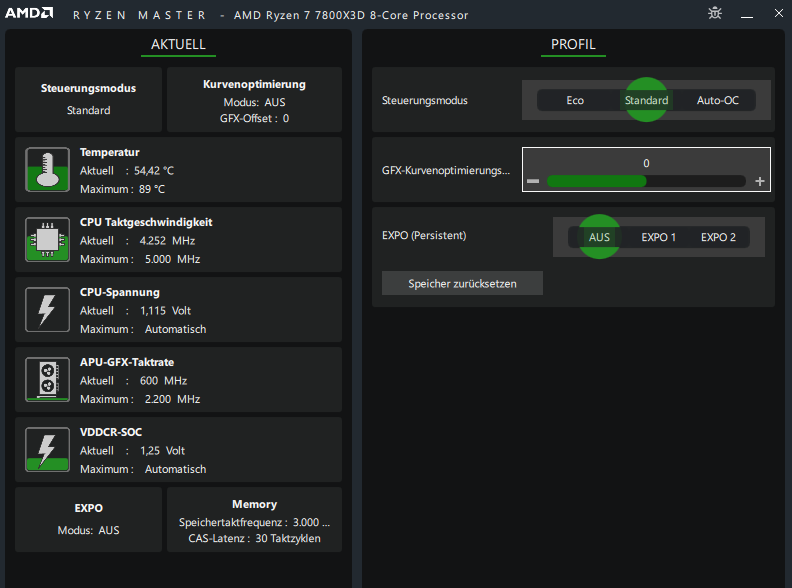Switch to the PROFIL tab
The image size is (792, 588).
[x=573, y=44]
